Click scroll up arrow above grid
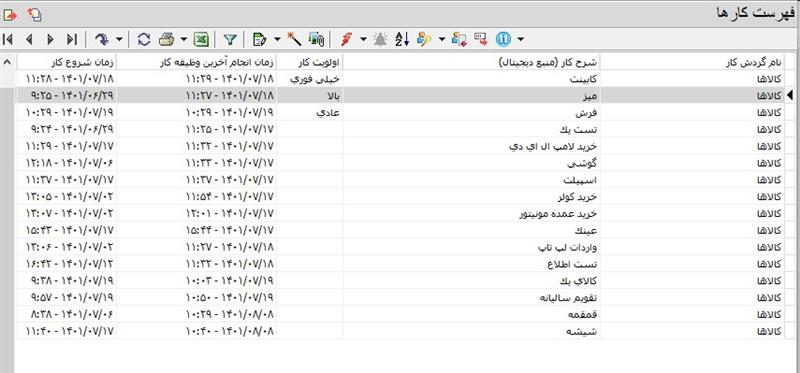The height and width of the screenshot is (373, 800). 8,62
